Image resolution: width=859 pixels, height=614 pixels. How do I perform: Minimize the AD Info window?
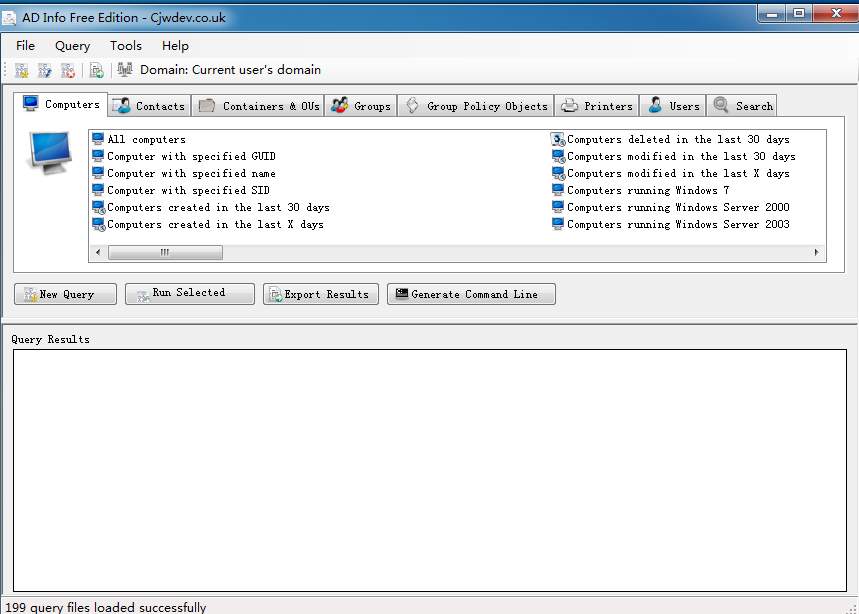coord(772,14)
